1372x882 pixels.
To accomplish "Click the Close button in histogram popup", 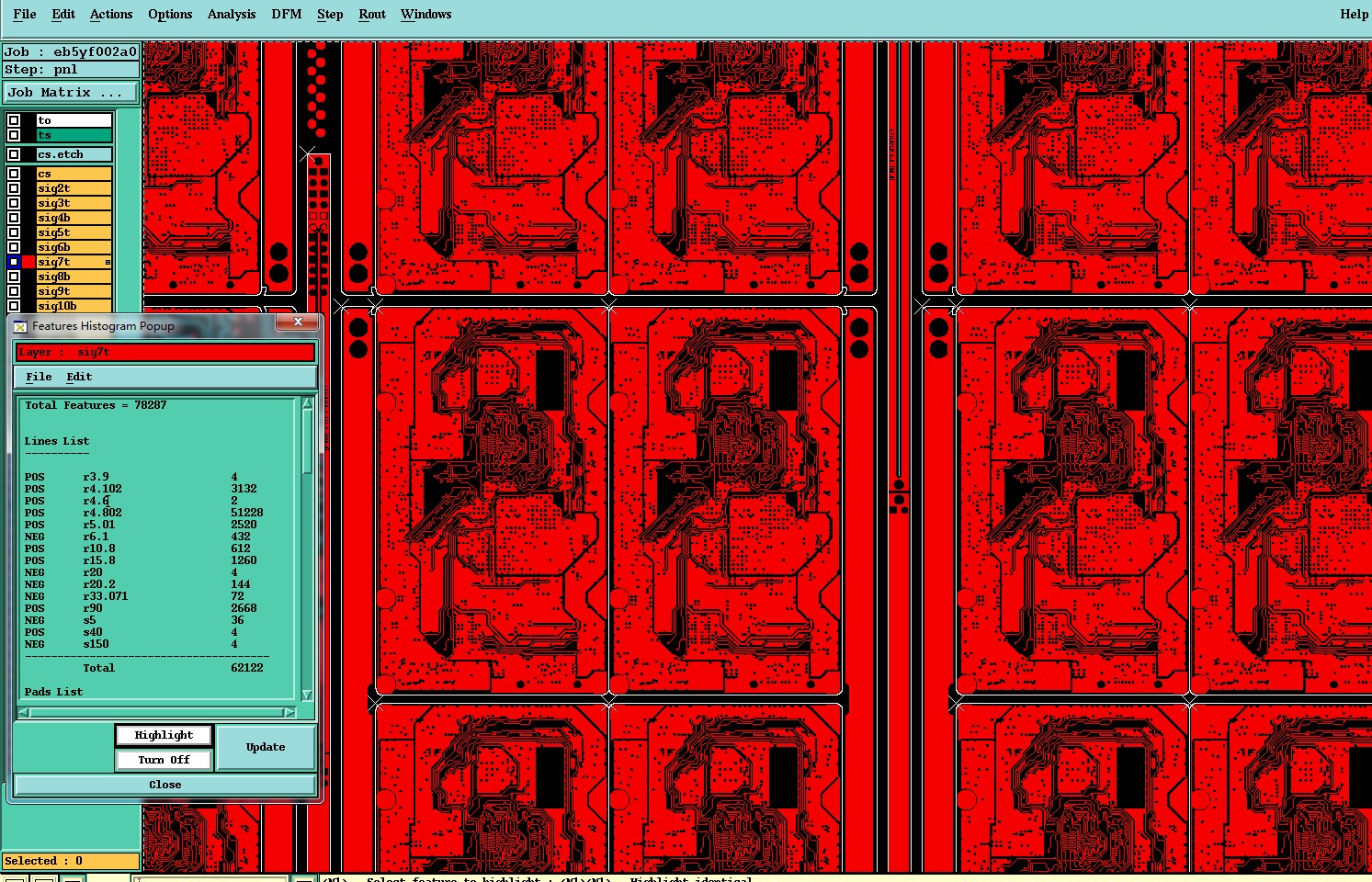I will [x=165, y=785].
